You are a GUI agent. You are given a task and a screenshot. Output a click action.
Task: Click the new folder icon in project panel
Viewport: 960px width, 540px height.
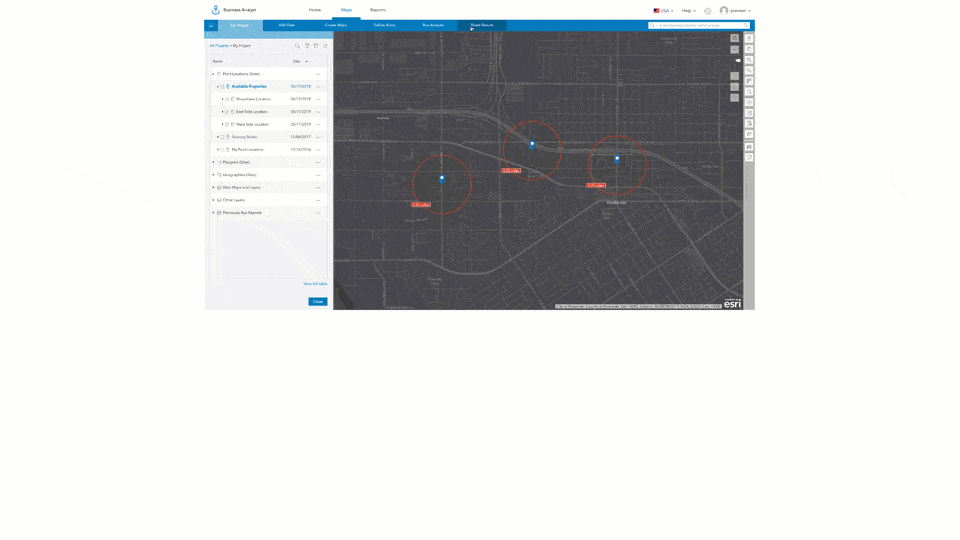pyautogui.click(x=316, y=46)
